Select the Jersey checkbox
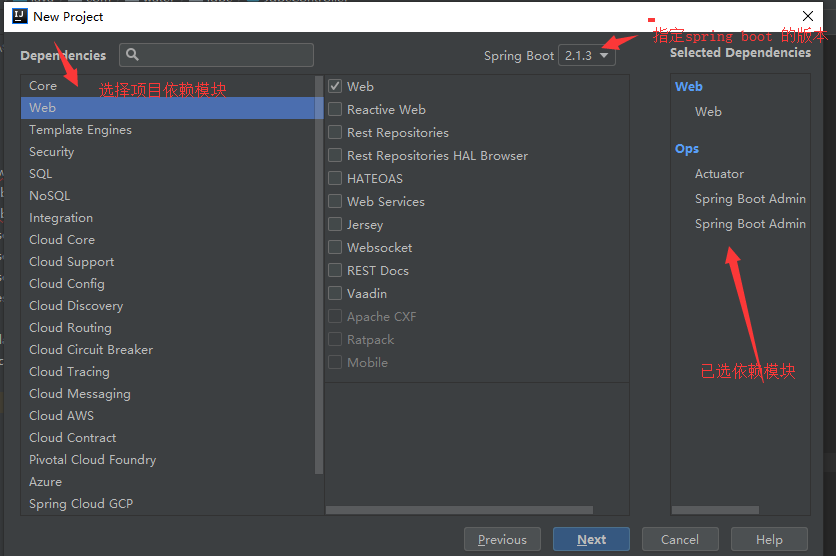836x556 pixels. (x=335, y=224)
